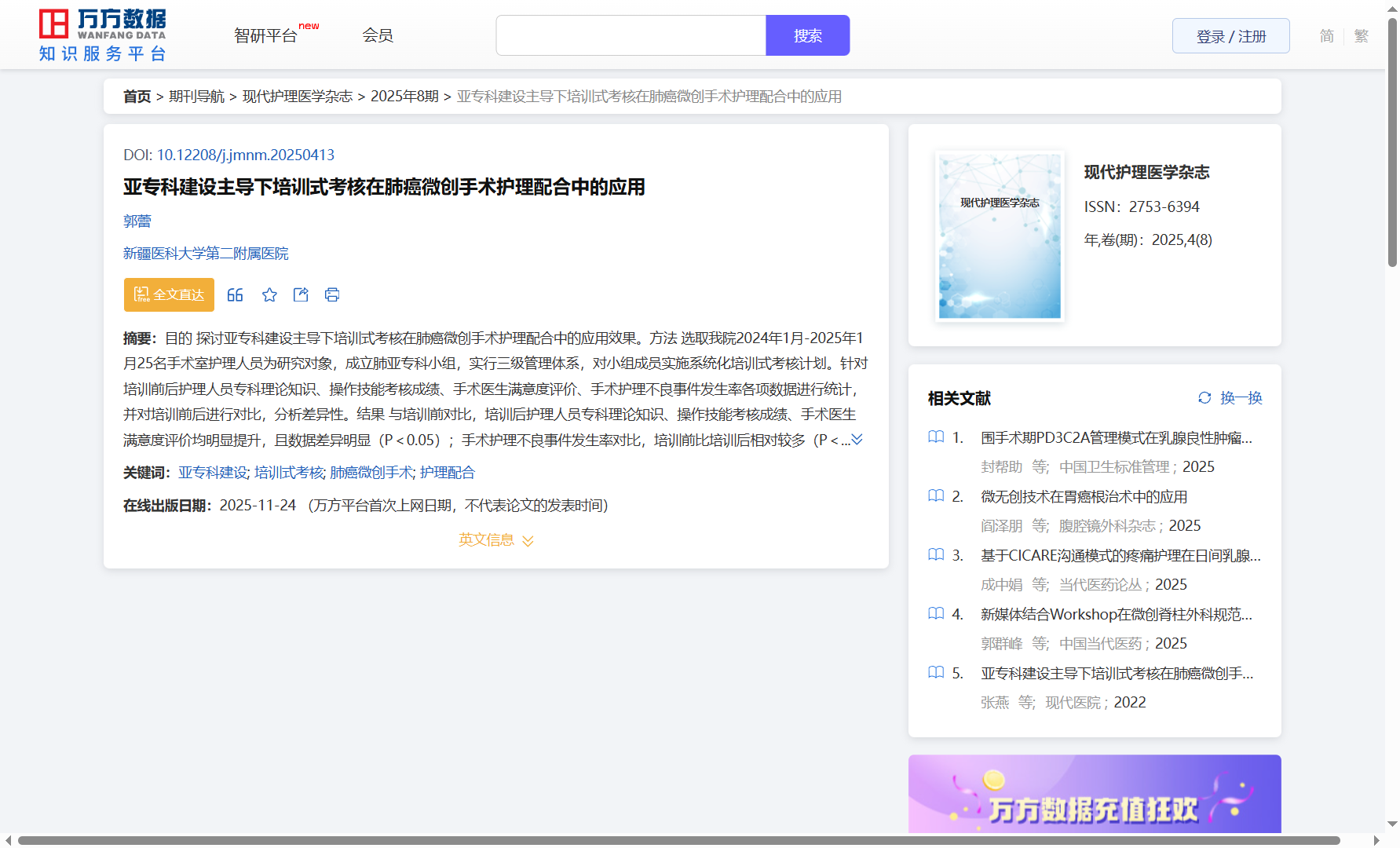The image size is (1400, 848).
Task: Click into the search input field
Action: tap(631, 36)
